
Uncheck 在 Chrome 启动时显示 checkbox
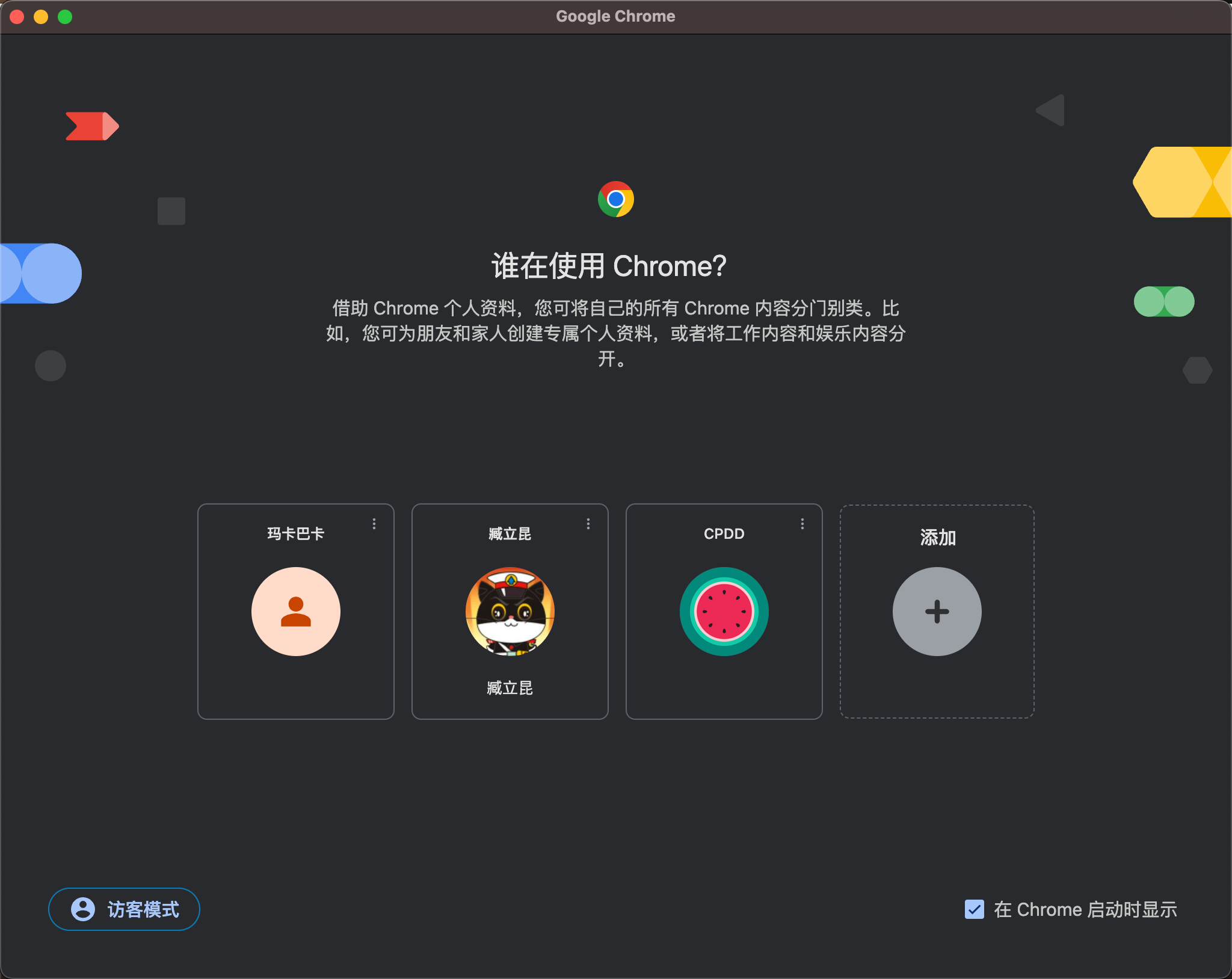(974, 909)
